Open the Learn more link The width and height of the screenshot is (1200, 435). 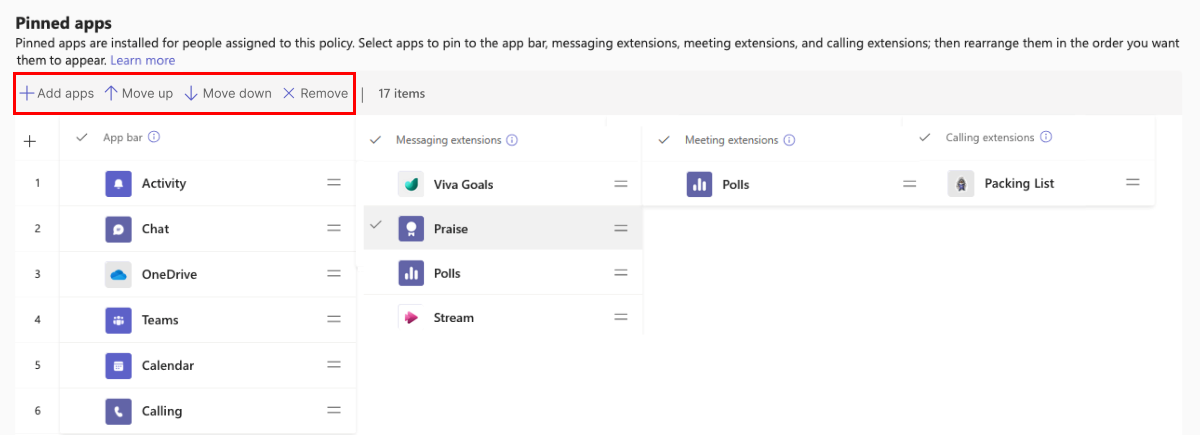click(x=142, y=60)
